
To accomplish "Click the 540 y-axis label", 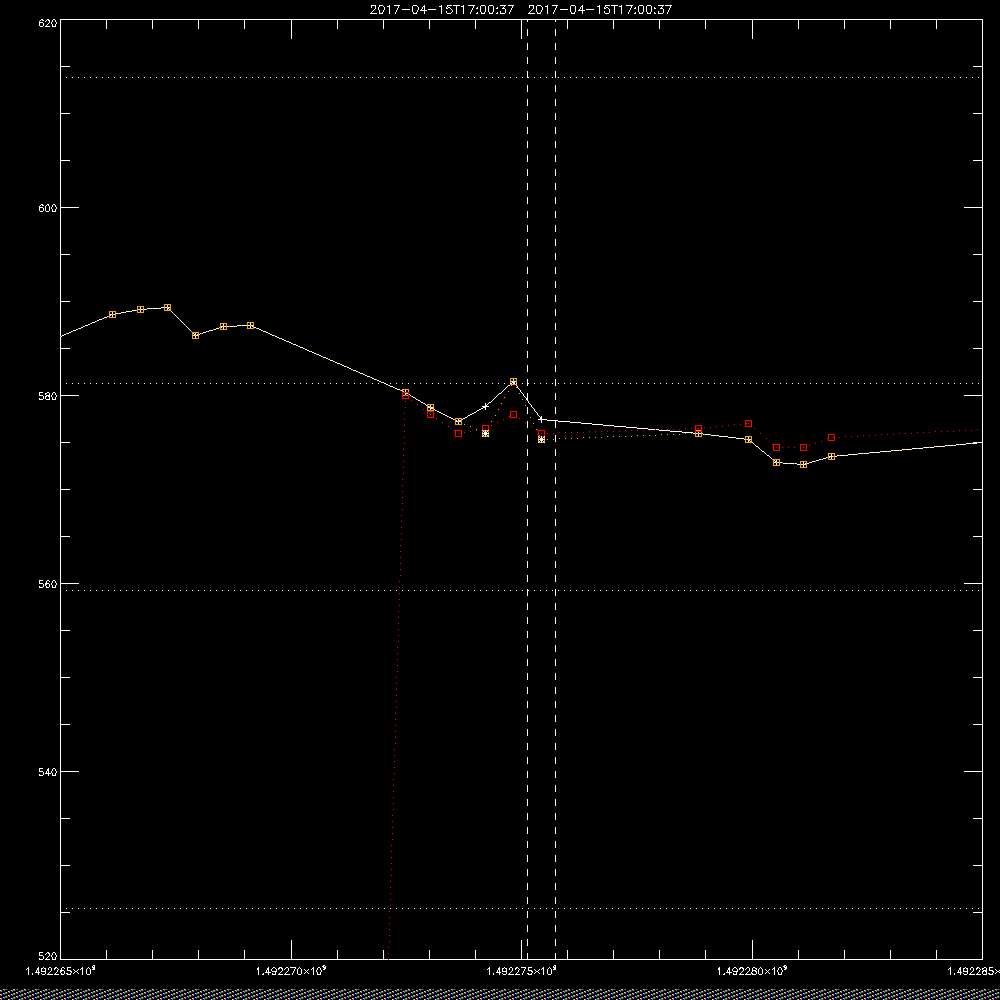I will [x=49, y=772].
